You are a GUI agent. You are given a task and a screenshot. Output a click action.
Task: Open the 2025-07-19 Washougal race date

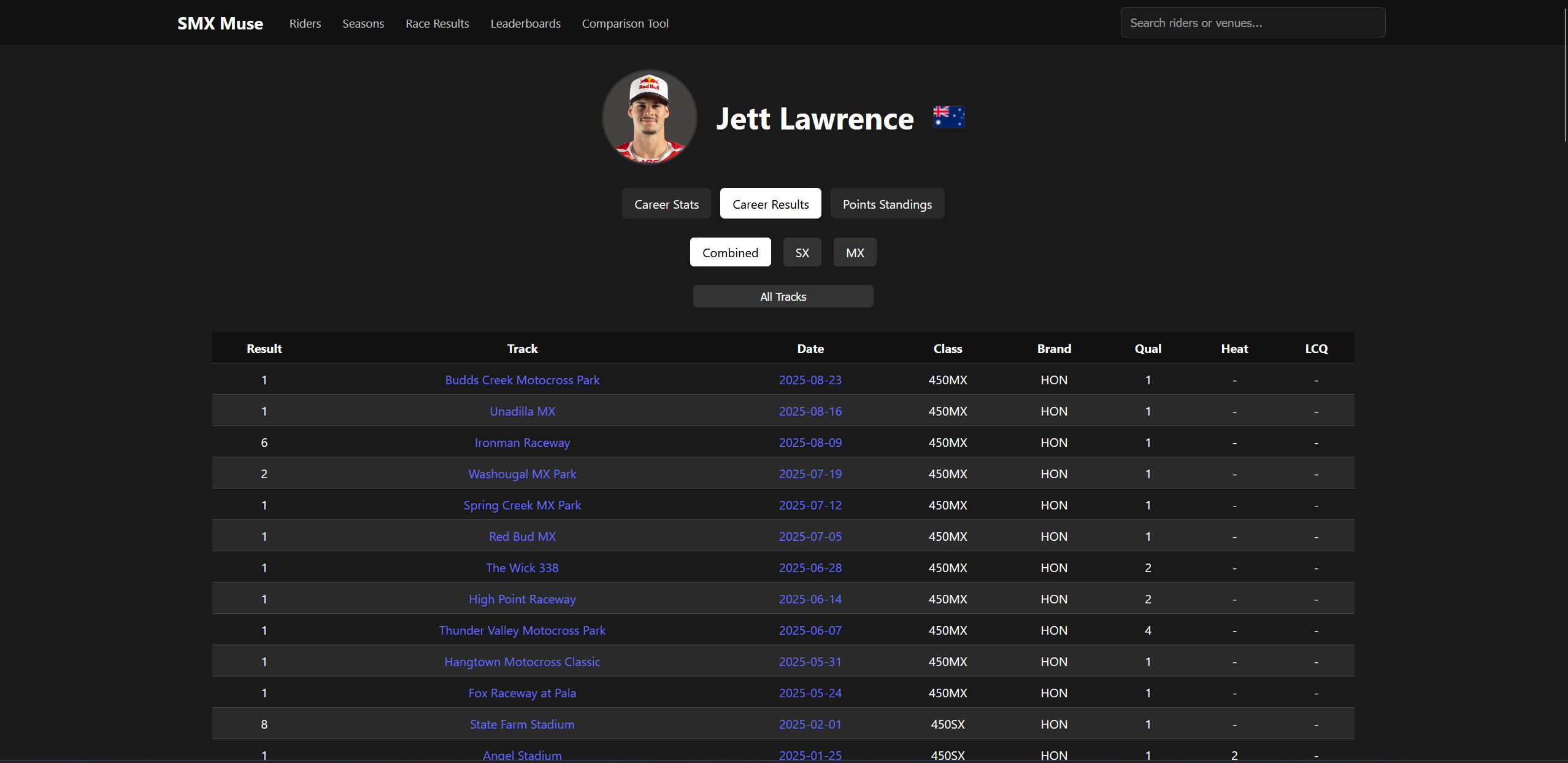(810, 473)
